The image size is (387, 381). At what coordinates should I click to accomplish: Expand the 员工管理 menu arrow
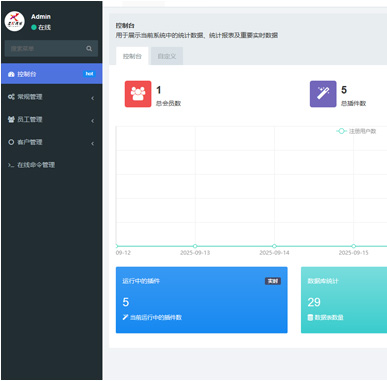point(93,121)
